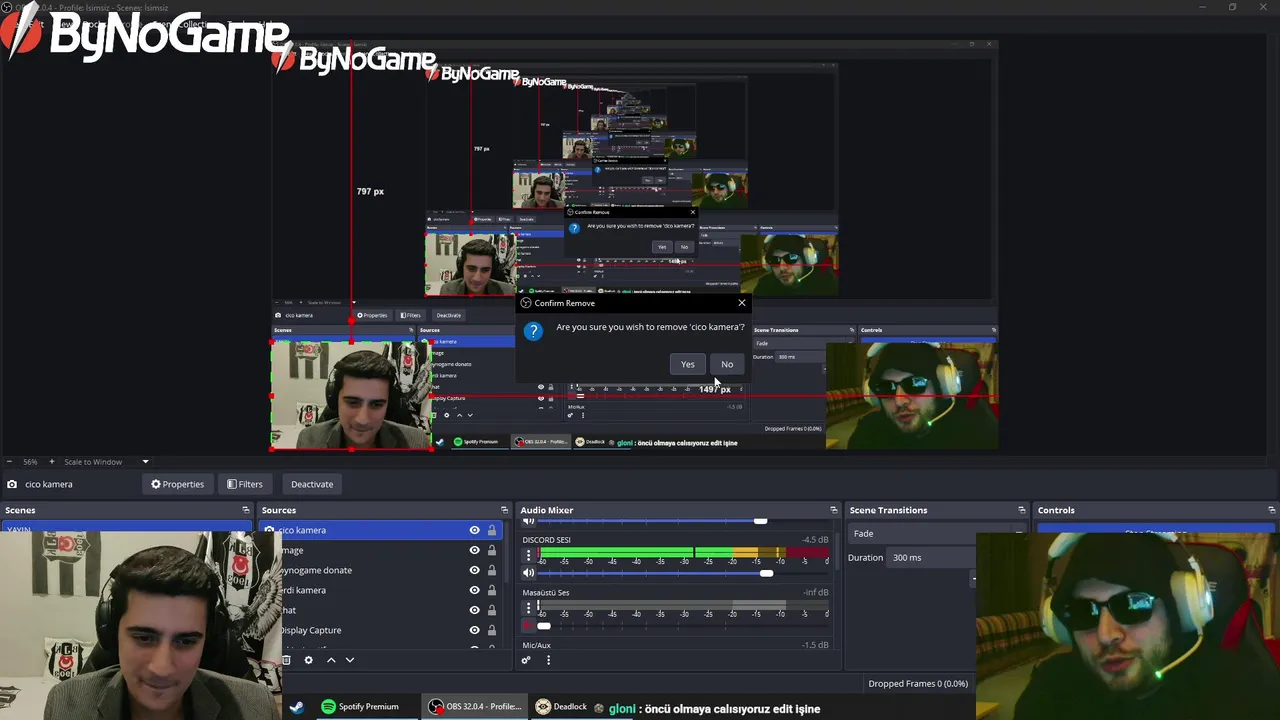The image size is (1280, 720).
Task: Move selected source up
Action: point(331,660)
